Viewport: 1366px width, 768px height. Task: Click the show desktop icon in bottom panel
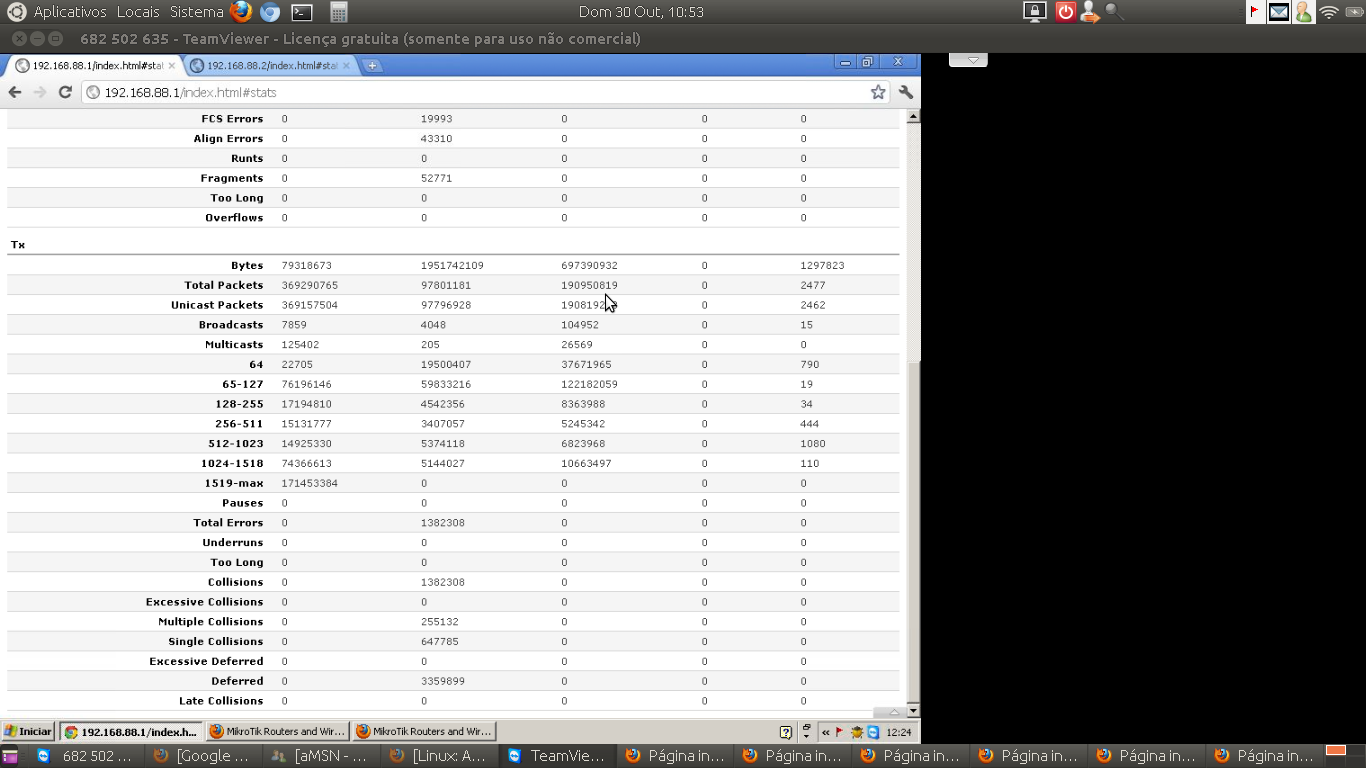[10, 756]
